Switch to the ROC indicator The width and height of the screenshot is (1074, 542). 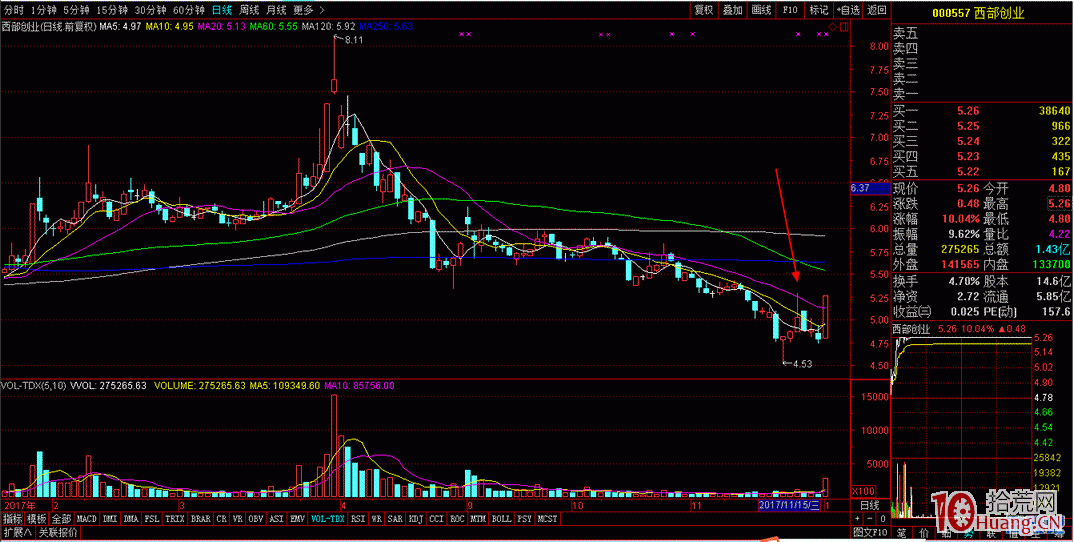pyautogui.click(x=458, y=519)
